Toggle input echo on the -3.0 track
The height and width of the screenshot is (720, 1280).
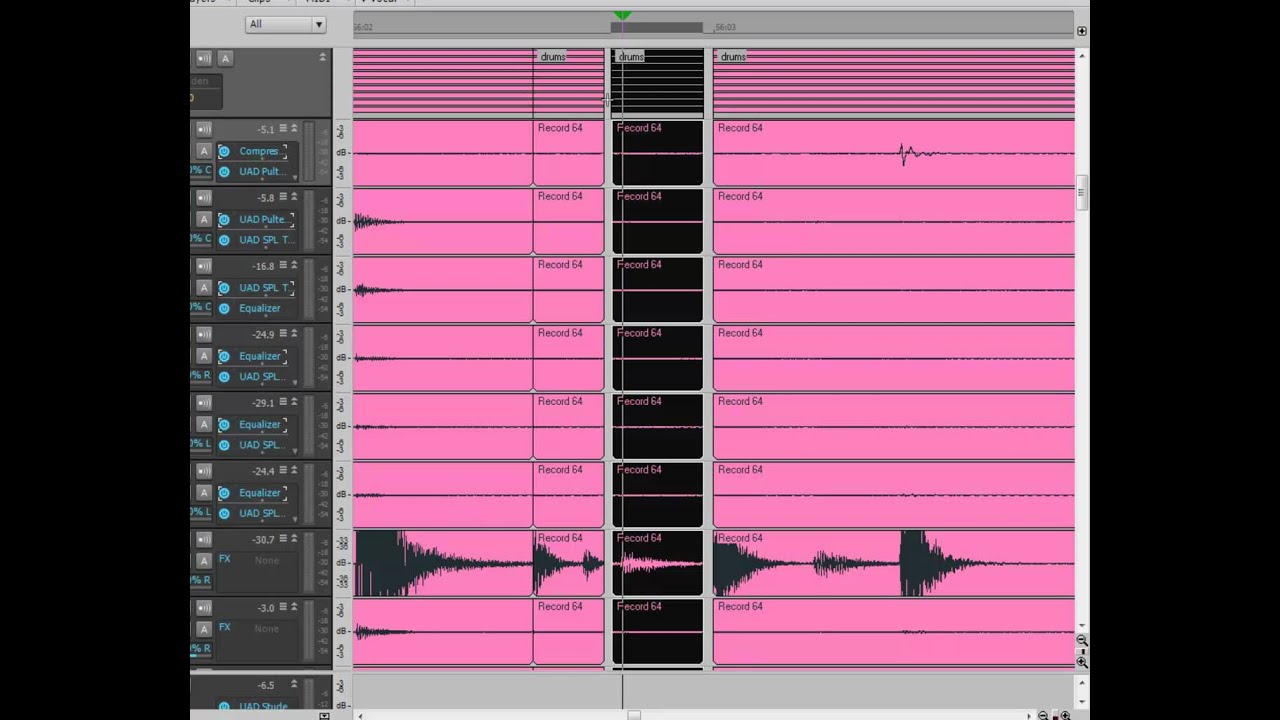204,607
